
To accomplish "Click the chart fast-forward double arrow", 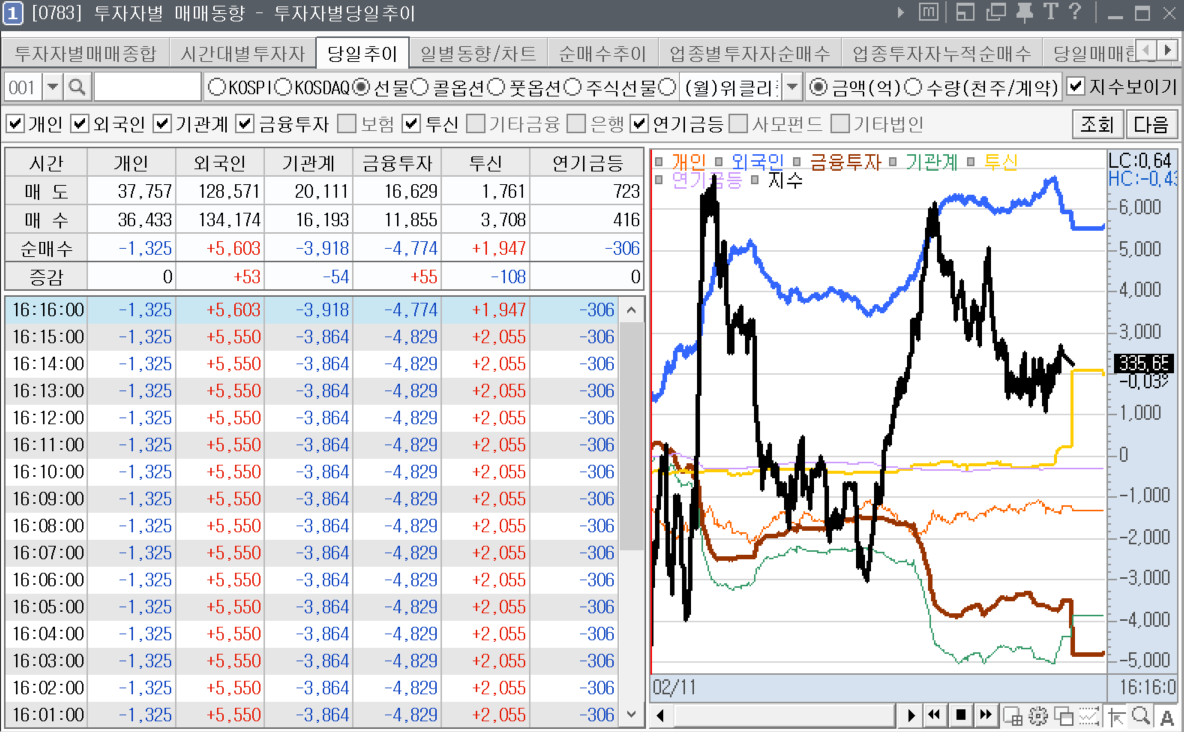I will click(985, 715).
